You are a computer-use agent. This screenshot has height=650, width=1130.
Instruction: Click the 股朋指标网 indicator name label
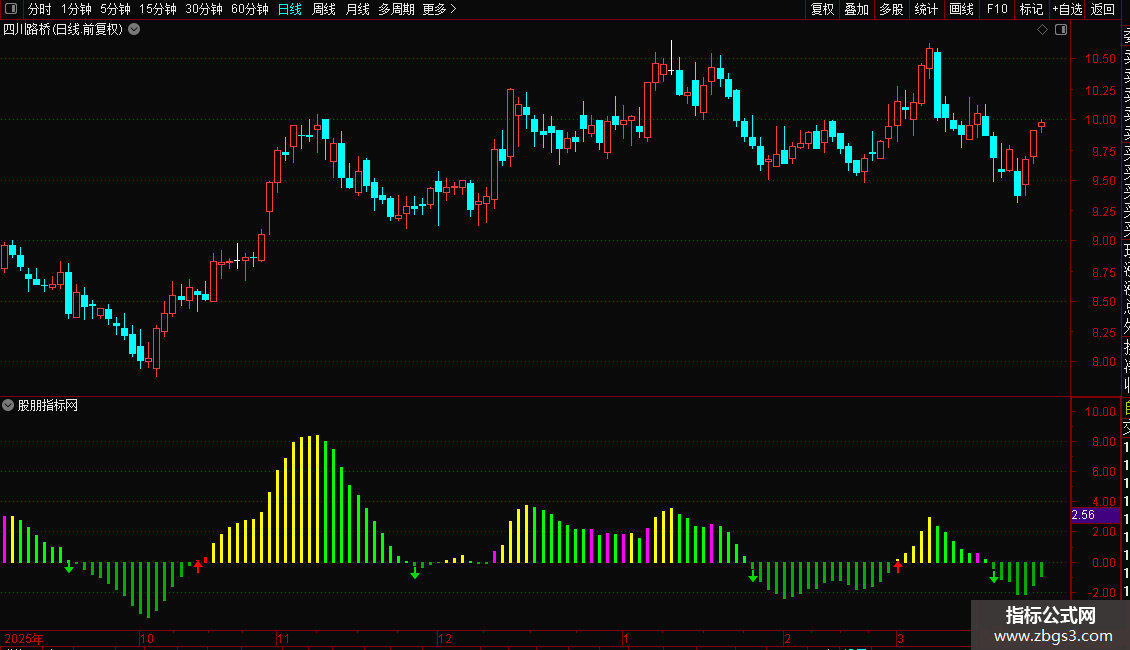(x=48, y=406)
